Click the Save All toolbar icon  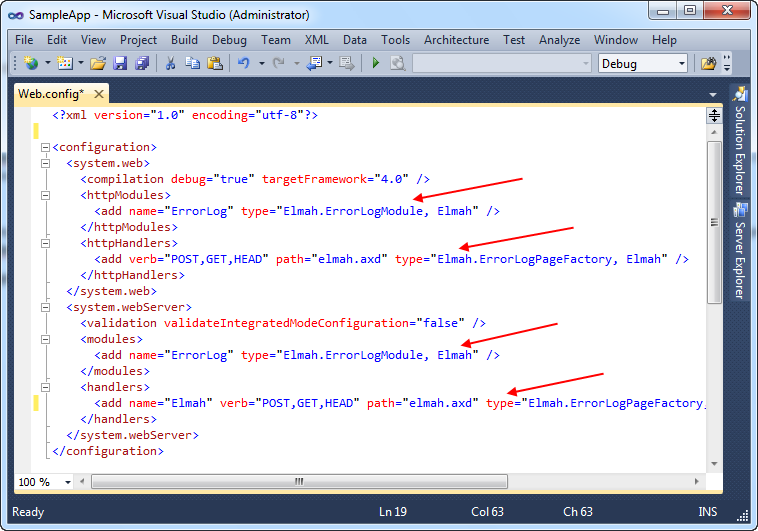142,63
